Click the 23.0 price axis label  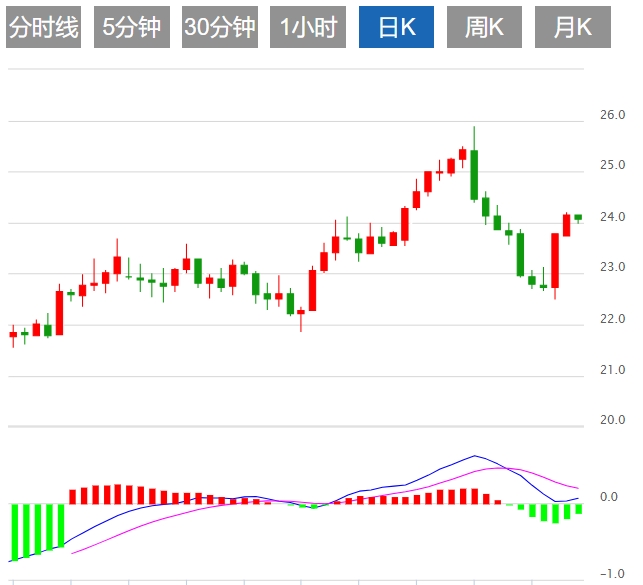coord(612,268)
